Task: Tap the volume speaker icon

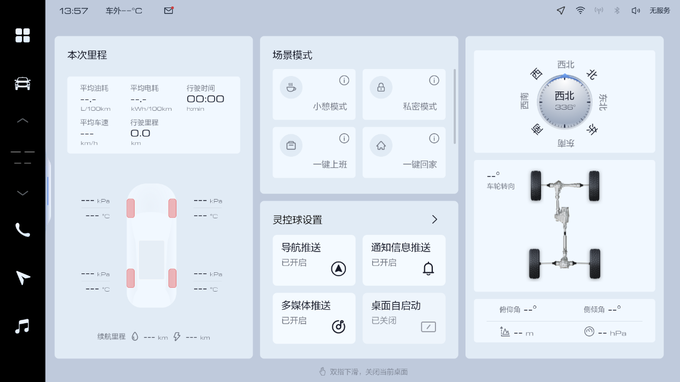Action: point(635,10)
